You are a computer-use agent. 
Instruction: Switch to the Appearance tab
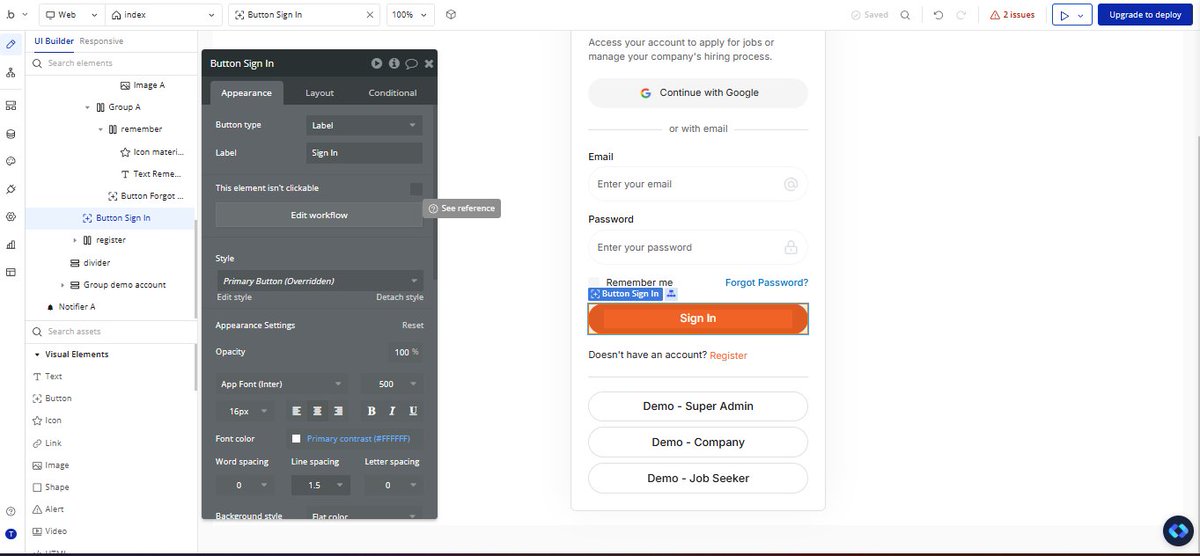(x=246, y=92)
